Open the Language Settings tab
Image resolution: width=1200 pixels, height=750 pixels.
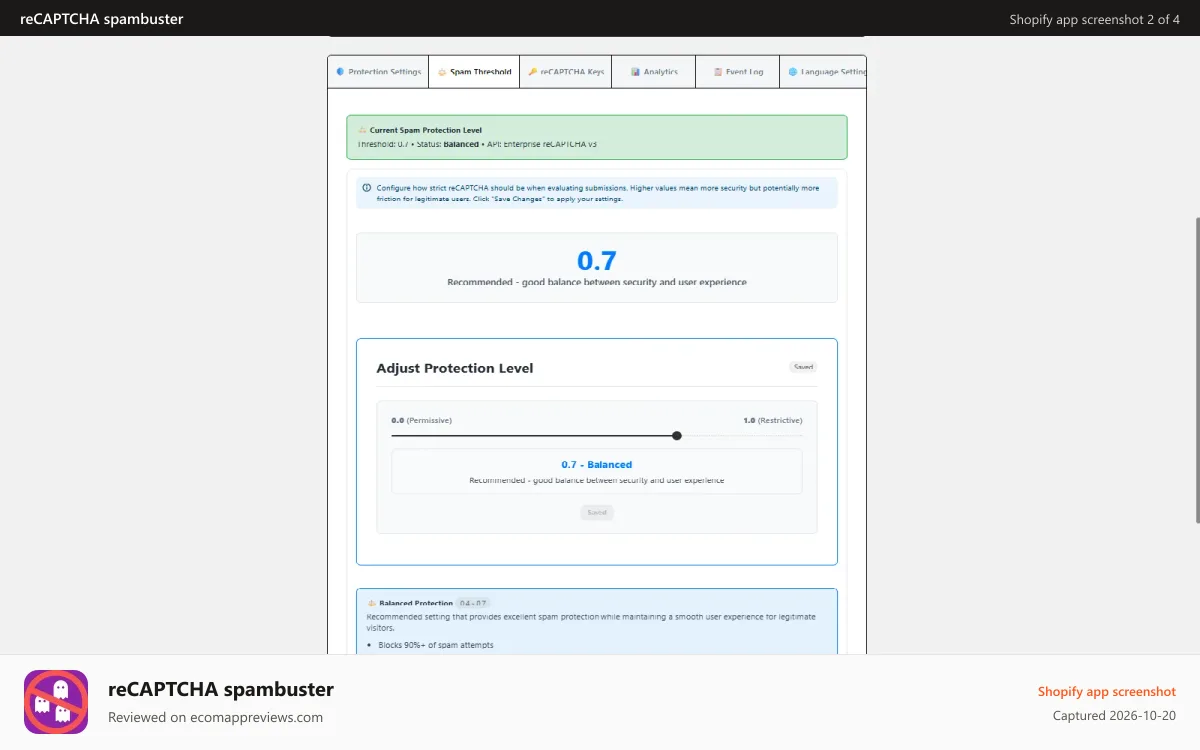coord(823,72)
